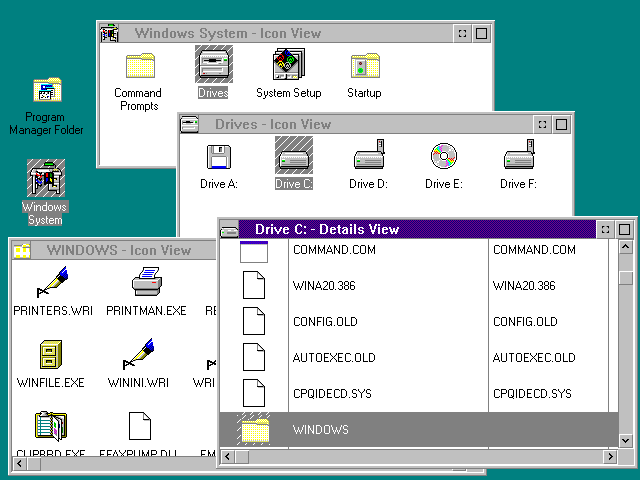Open the Startup icon
Screen dimensions: 640x480
[364, 67]
